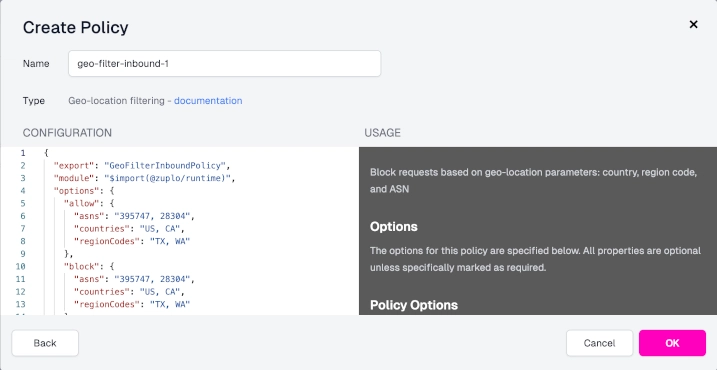Click the allow "regionCodes" value on line 8
The width and height of the screenshot is (717, 370).
pyautogui.click(x=170, y=241)
